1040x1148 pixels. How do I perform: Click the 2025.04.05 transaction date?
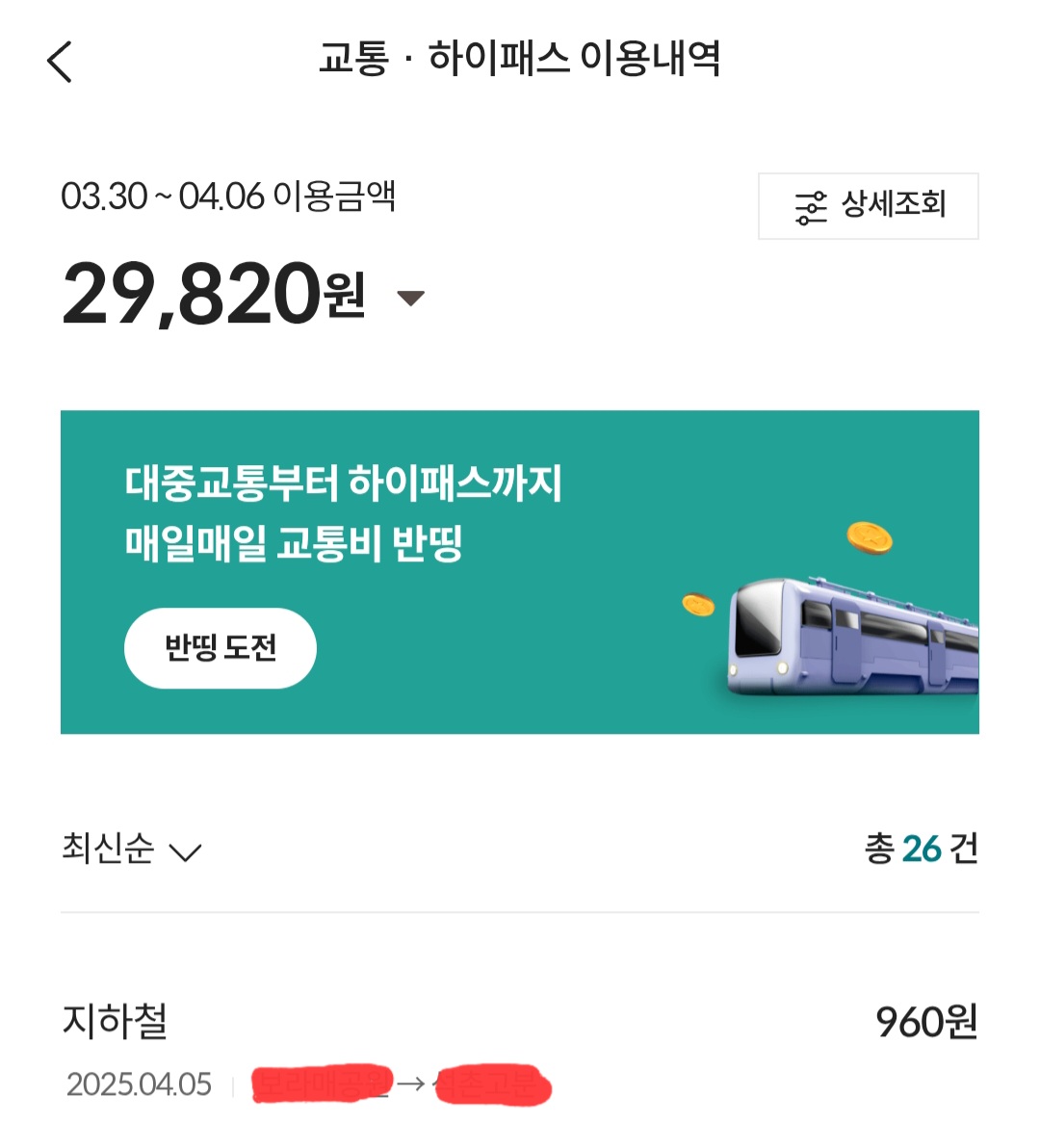139,1084
